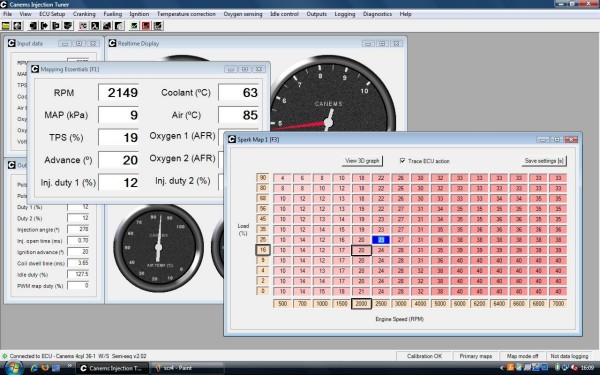This screenshot has width=600, height=375.
Task: Click the load axis cell 90
Action: coord(262,178)
